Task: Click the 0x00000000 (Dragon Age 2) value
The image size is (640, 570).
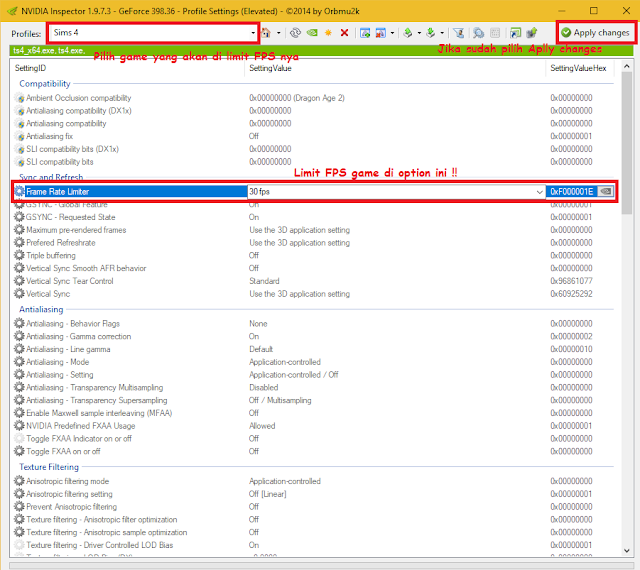Action: (297, 98)
